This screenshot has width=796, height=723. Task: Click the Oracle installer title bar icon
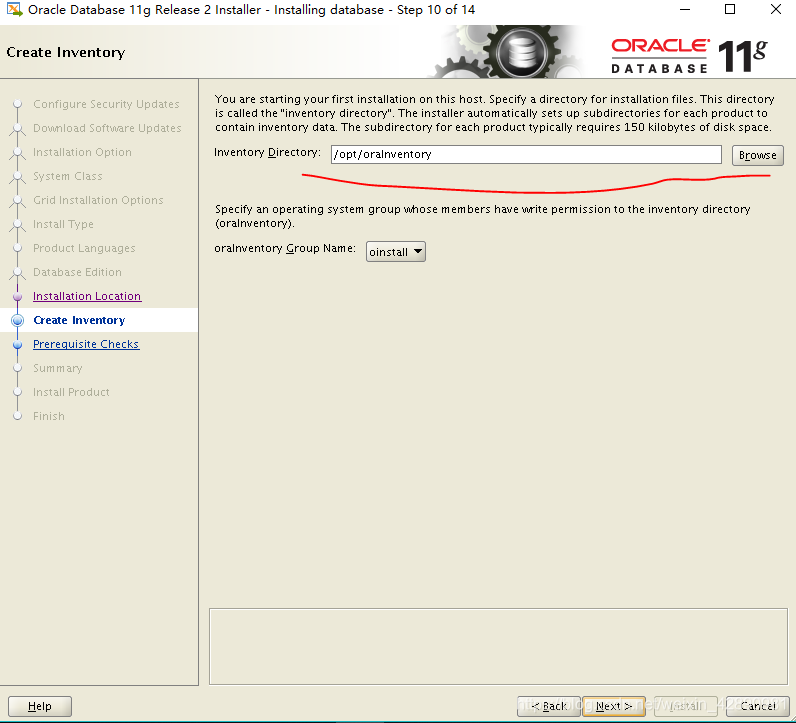[x=14, y=9]
